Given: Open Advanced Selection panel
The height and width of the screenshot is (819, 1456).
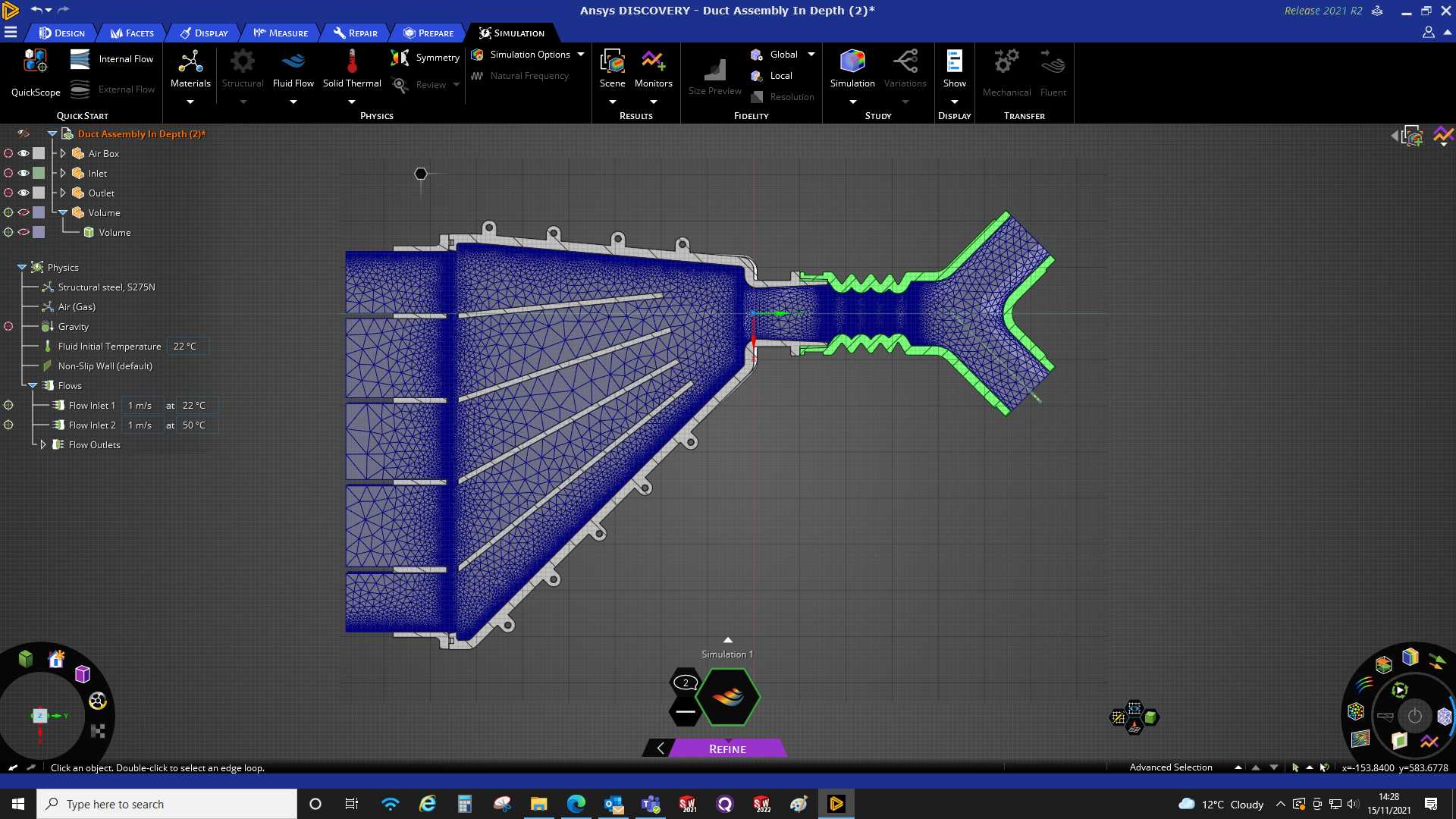Looking at the screenshot, I should [1171, 767].
